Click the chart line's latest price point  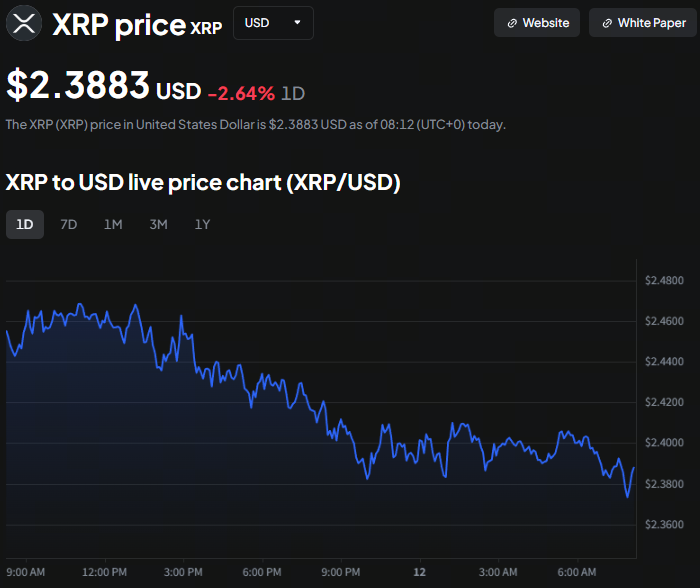click(x=634, y=467)
